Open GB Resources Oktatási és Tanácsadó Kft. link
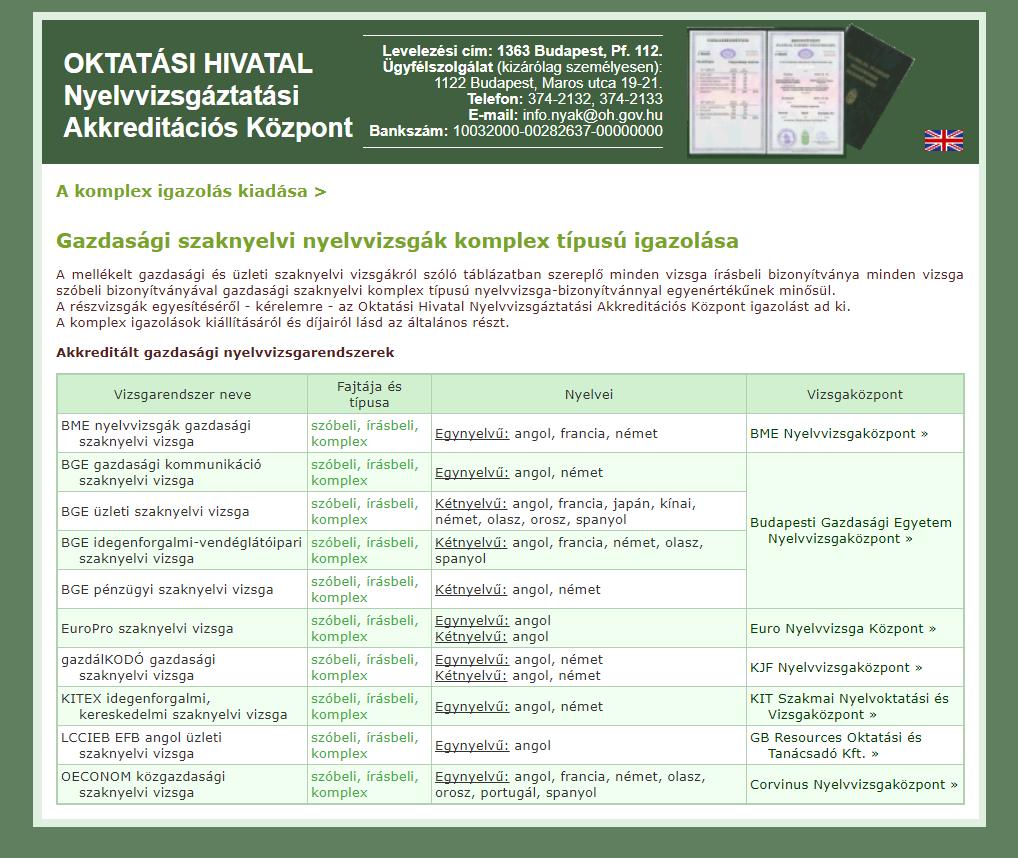Screen dimensions: 1018x858 836,745
